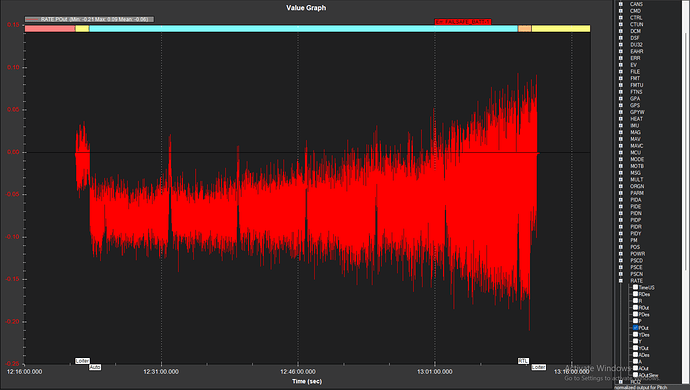Expand the PIDR tree node
This screenshot has height=390, width=690.
pos(621,227)
